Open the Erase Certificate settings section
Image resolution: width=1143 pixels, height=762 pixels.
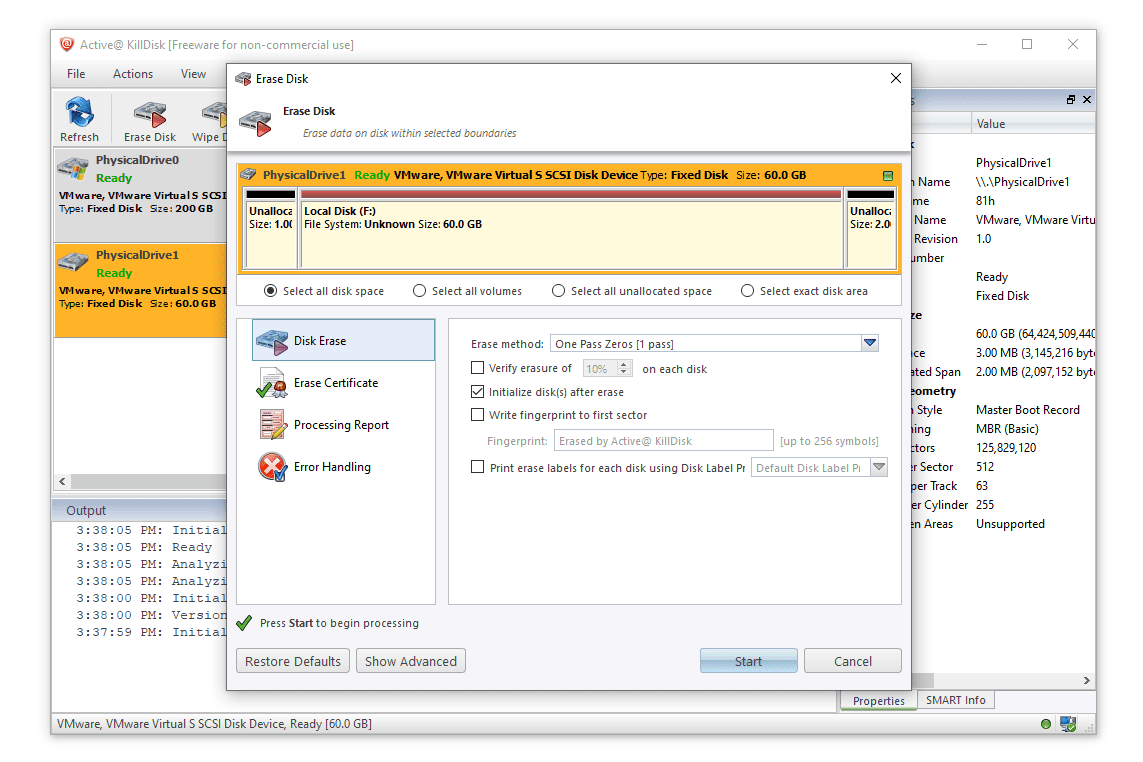tap(336, 383)
